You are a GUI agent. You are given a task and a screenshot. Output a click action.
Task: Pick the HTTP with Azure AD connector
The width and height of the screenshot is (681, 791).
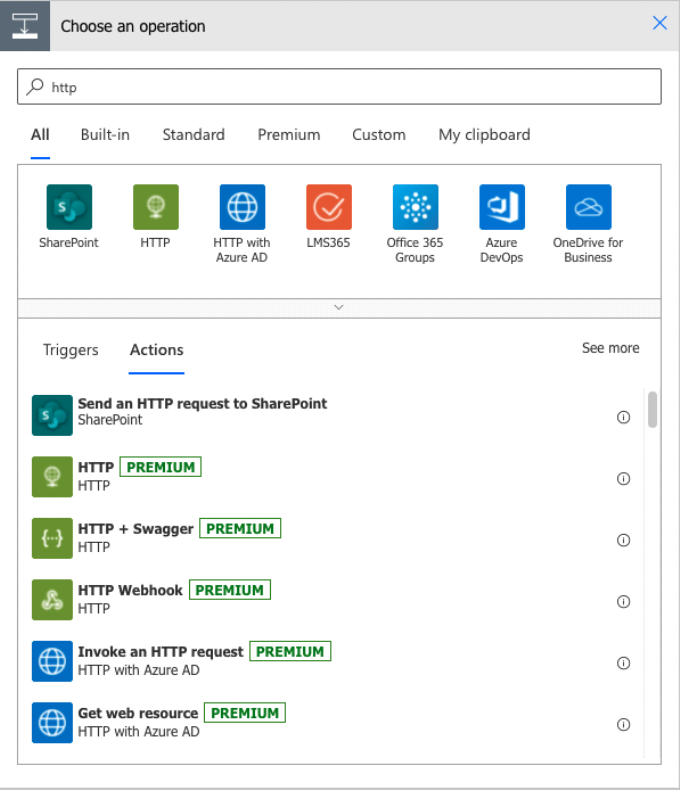tap(242, 207)
